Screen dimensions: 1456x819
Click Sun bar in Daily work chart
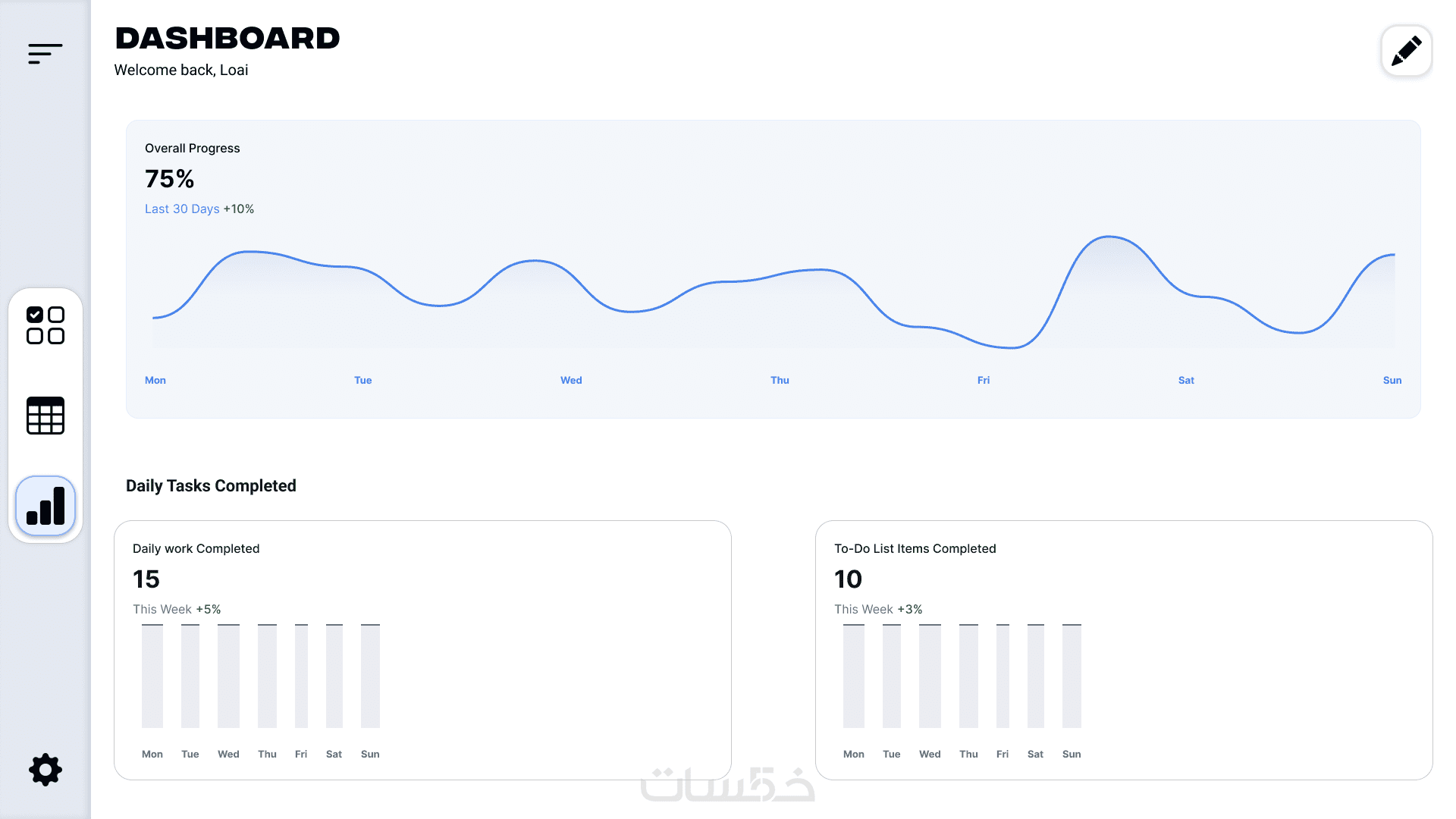[370, 676]
